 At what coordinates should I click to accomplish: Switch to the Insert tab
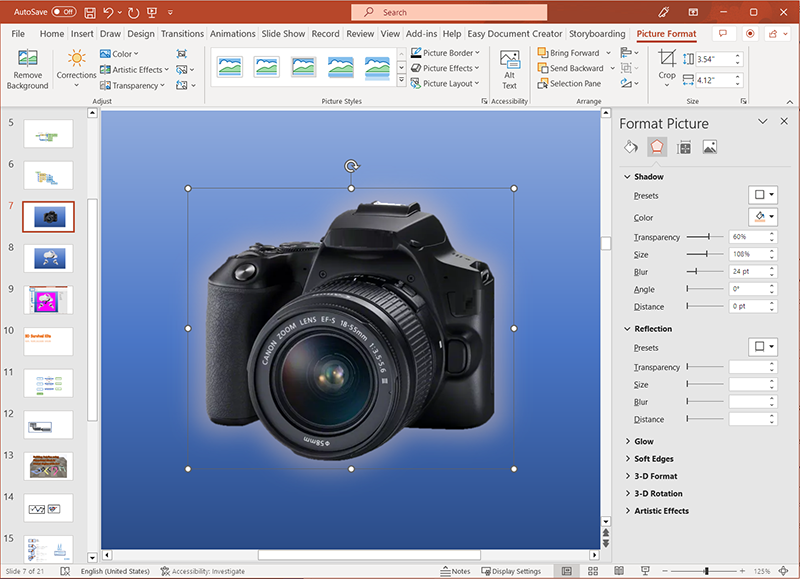click(82, 34)
